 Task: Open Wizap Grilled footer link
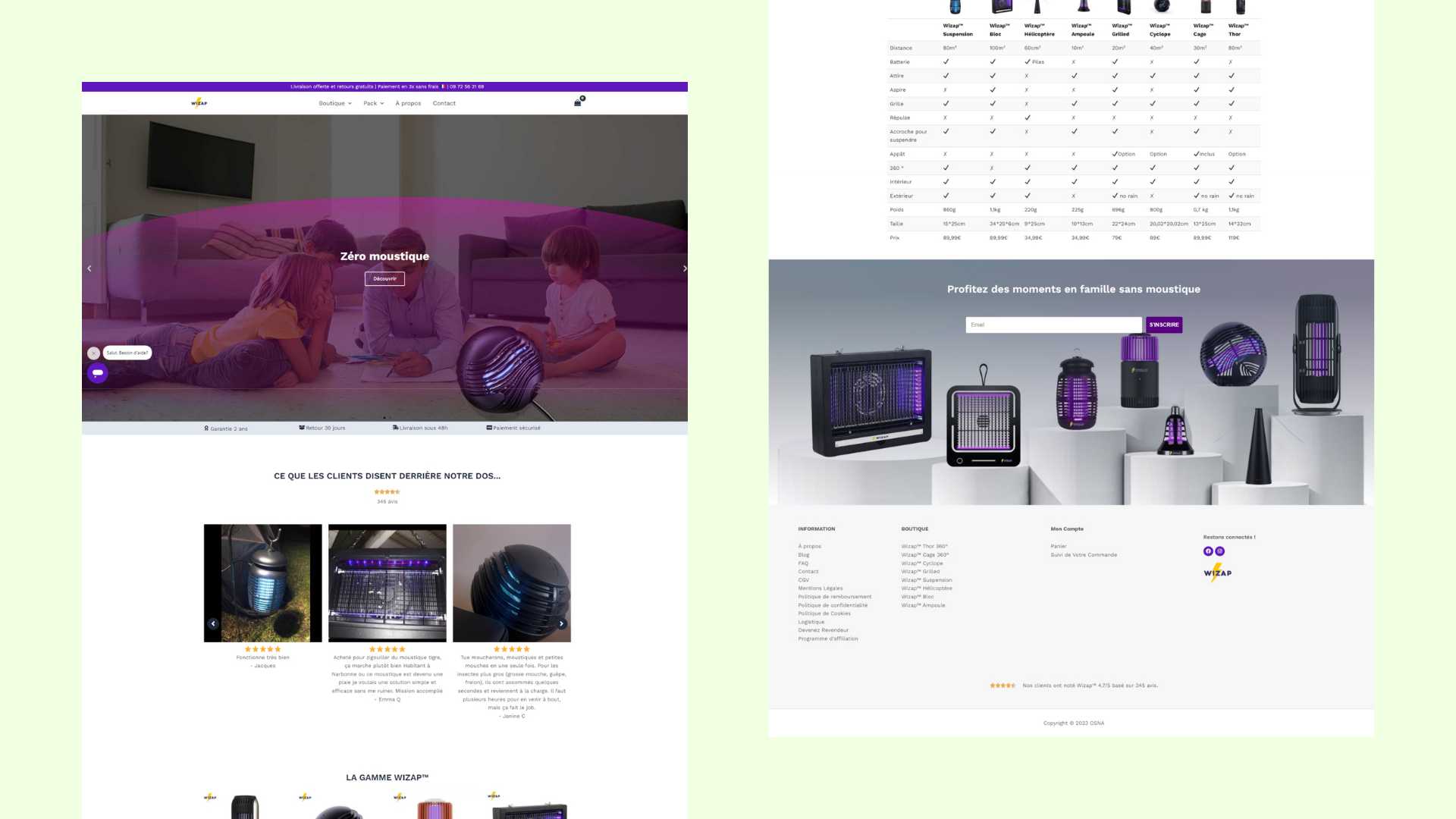921,571
